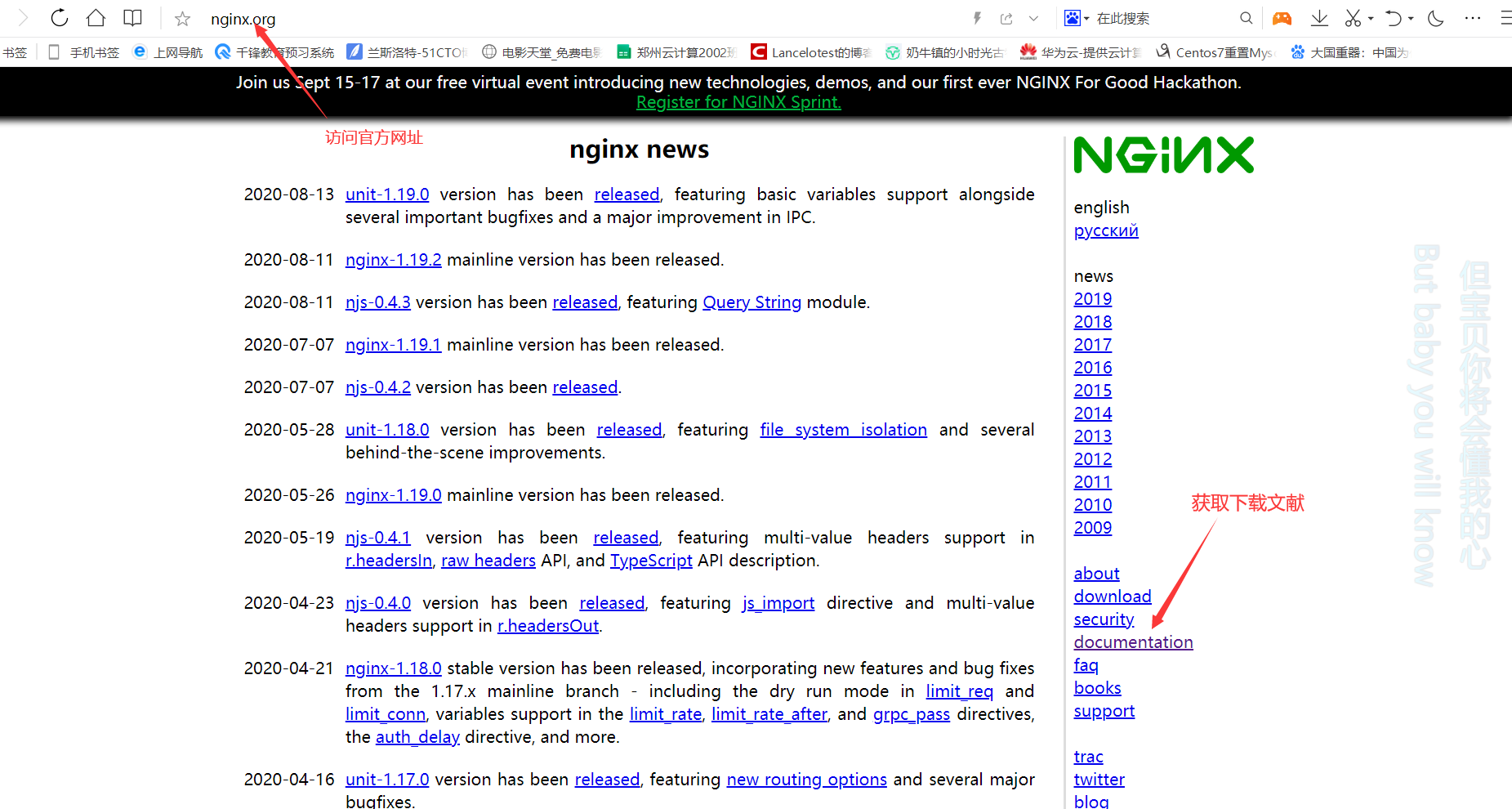Open the 华为云 bookmark
The width and height of the screenshot is (1512, 809).
coord(1081,52)
